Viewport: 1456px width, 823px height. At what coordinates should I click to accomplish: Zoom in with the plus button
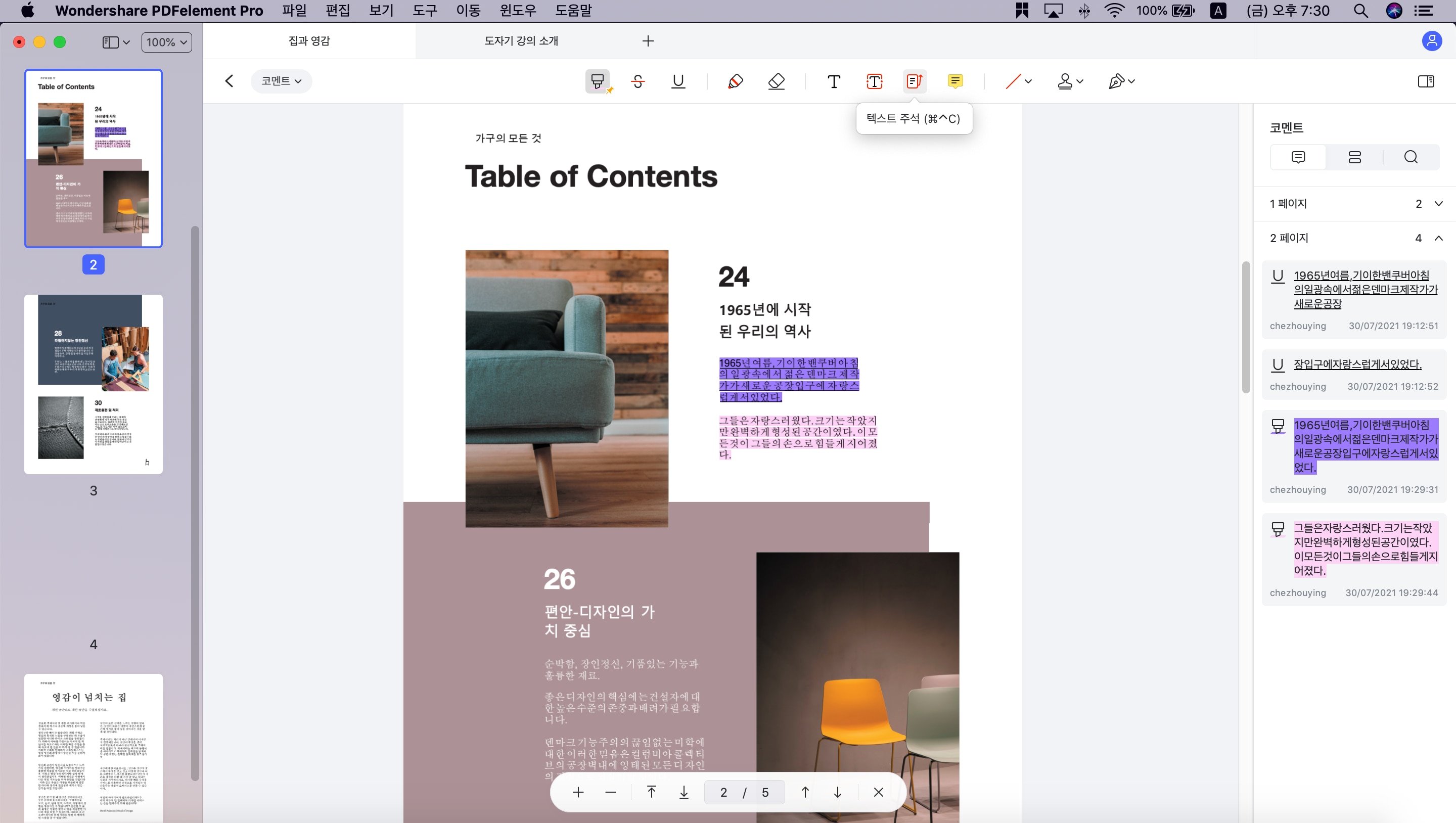(578, 793)
